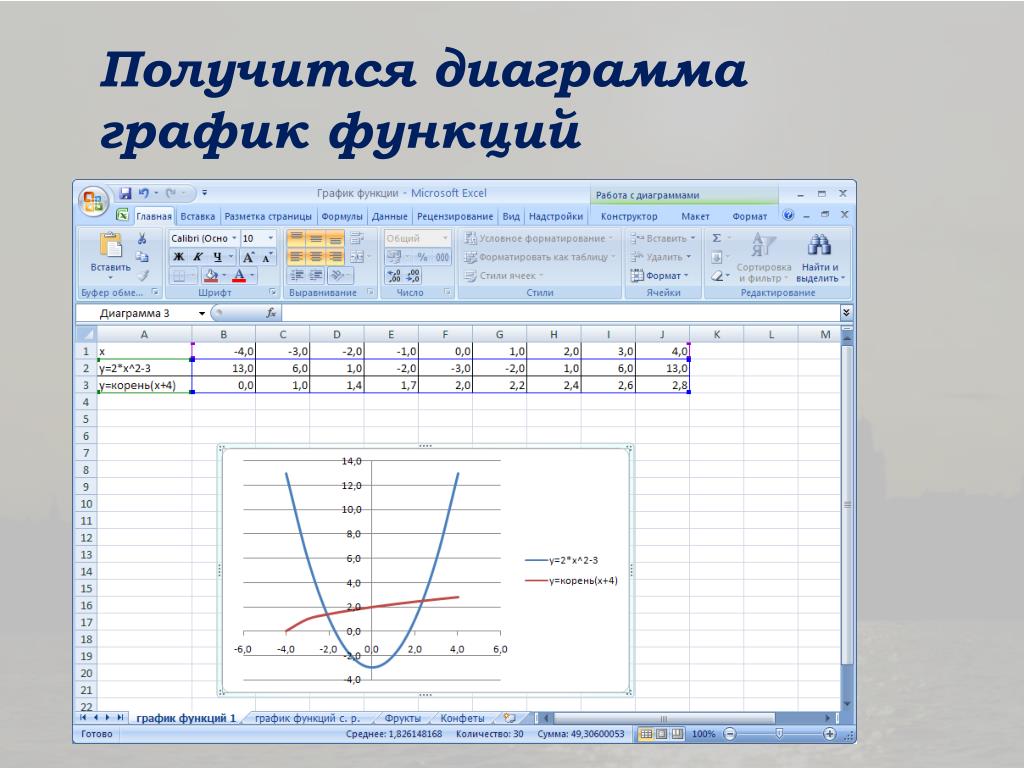Switch to page layout view in status bar
The image size is (1024, 768).
coord(661,734)
